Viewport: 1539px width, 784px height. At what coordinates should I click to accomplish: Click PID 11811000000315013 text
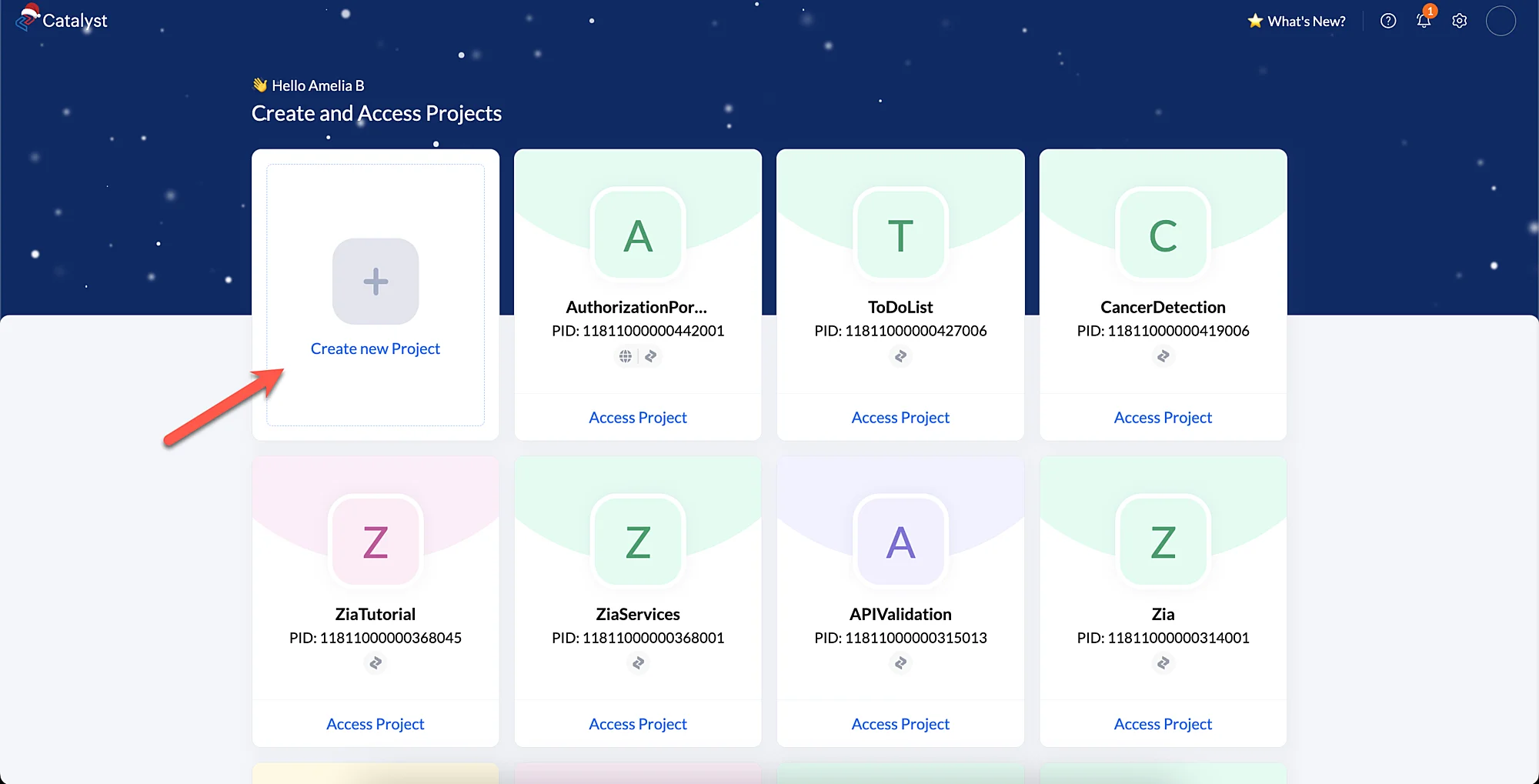(x=900, y=638)
